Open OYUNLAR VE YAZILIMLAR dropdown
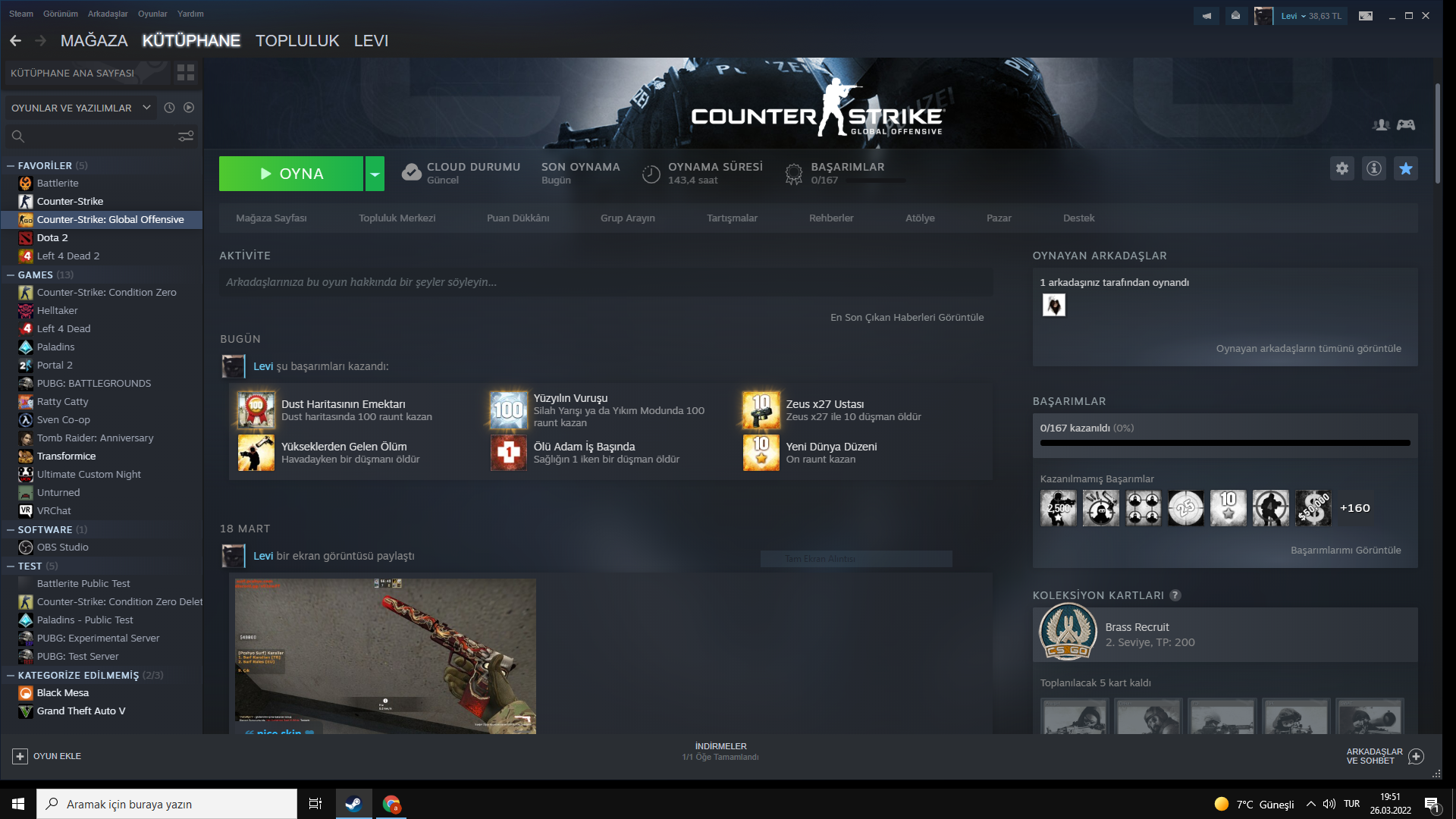Viewport: 1456px width, 819px height. pos(80,108)
